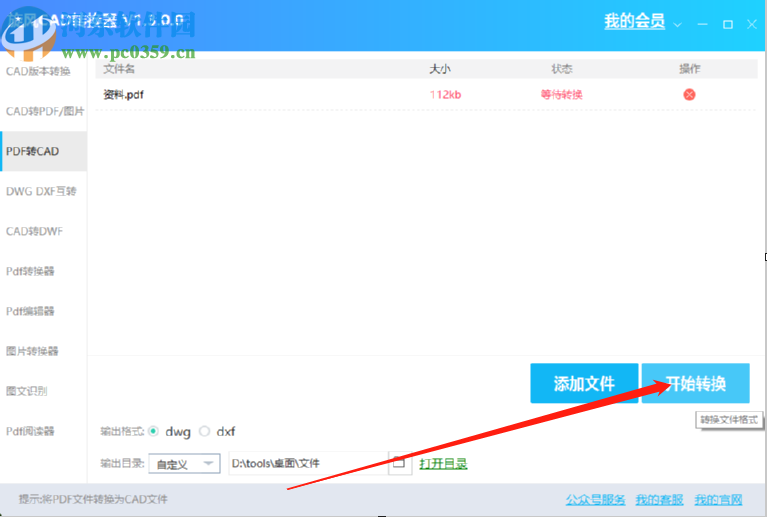Click the 112kb size value
The width and height of the screenshot is (767, 517).
[x=445, y=94]
